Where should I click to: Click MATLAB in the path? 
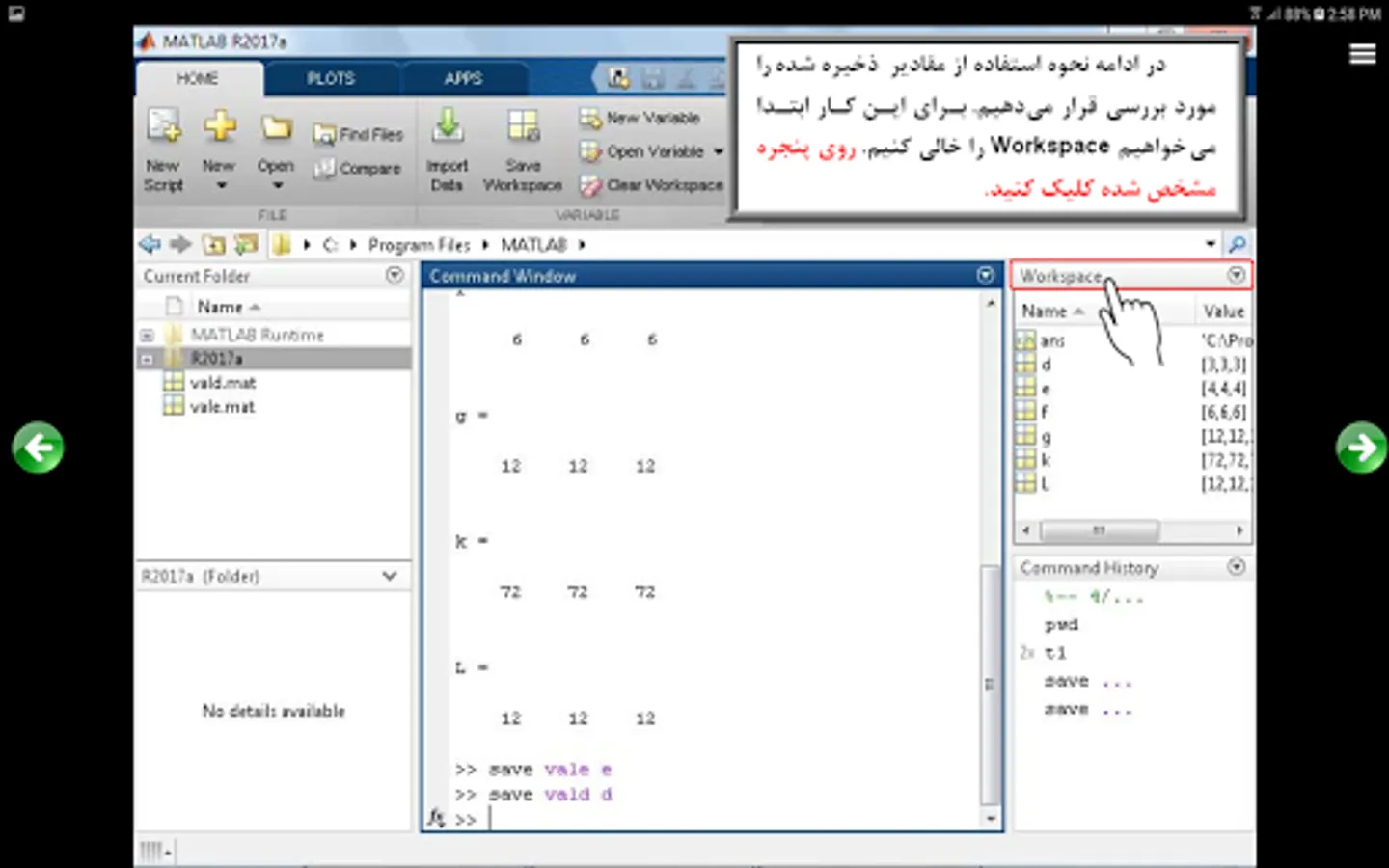(x=533, y=245)
